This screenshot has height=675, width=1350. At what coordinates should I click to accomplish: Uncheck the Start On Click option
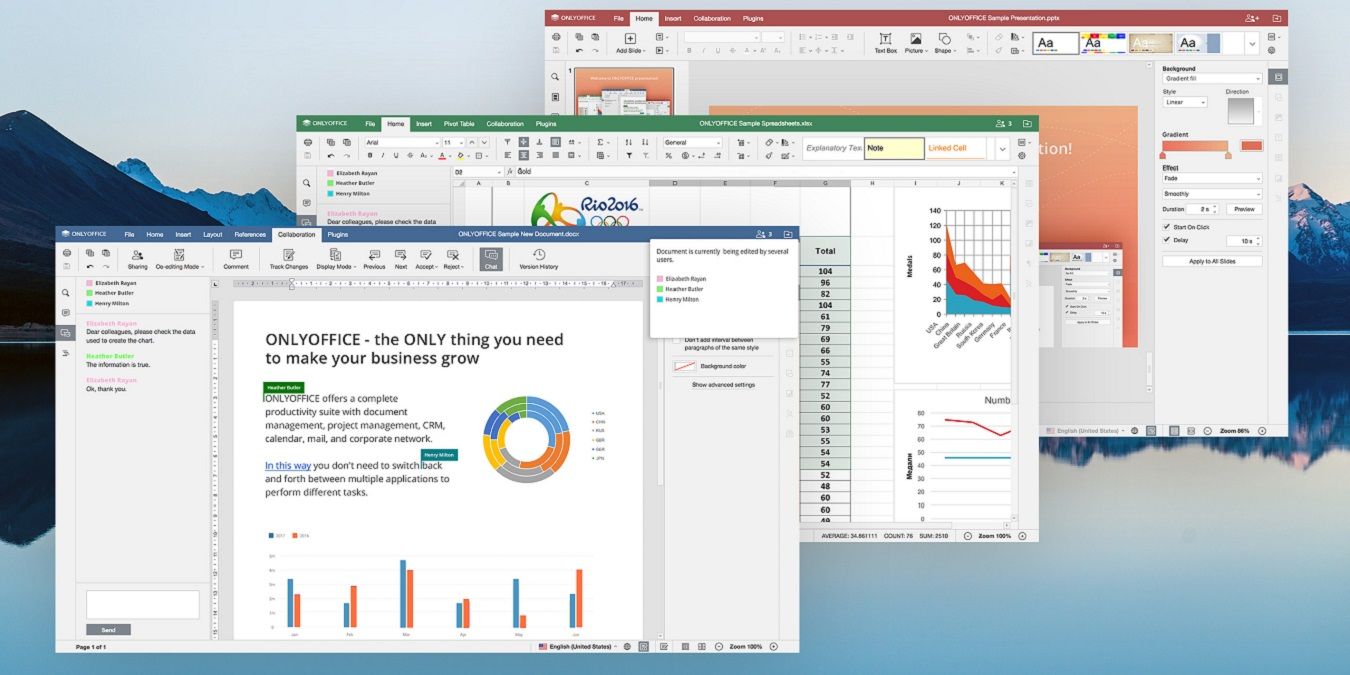point(1166,227)
